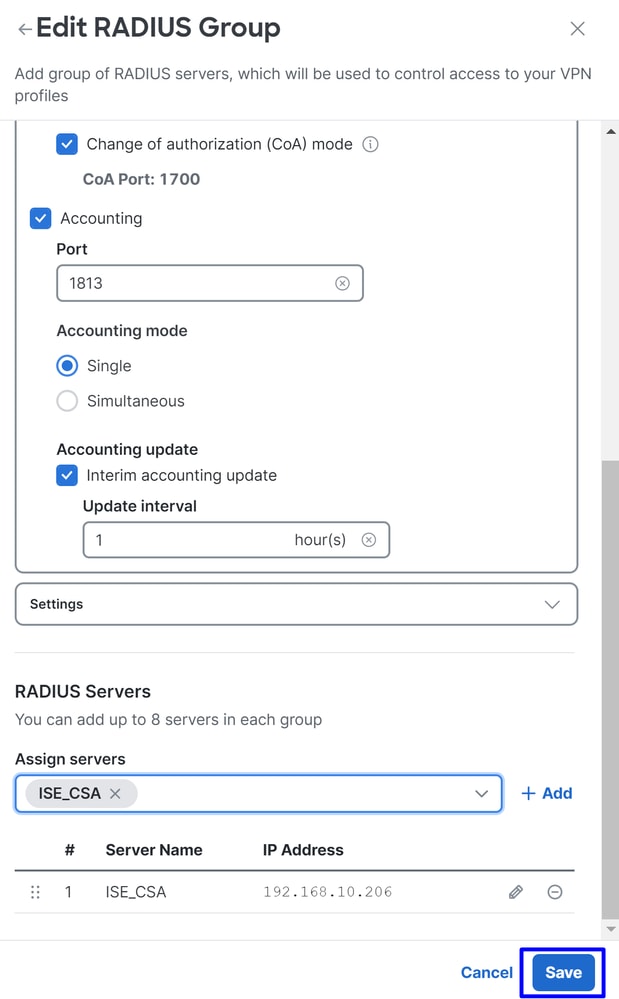This screenshot has height=999, width=619.
Task: Click the IP Address column header
Action: [x=303, y=850]
